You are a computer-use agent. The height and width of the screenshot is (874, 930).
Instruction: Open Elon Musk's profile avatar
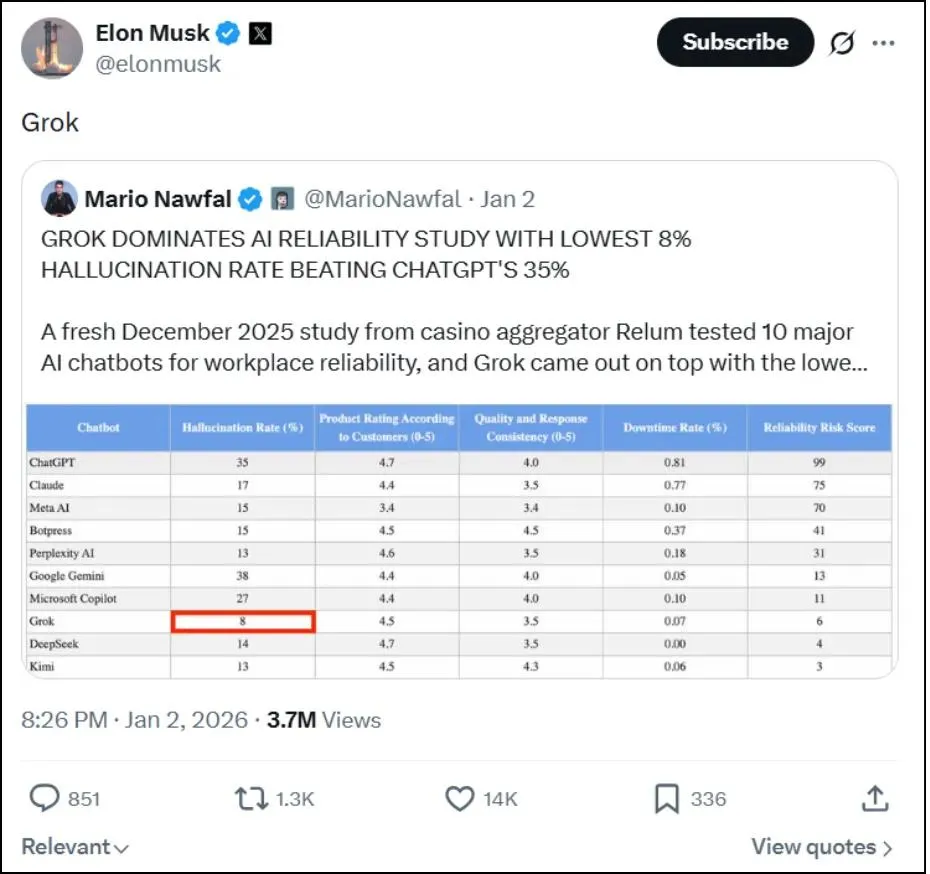tap(52, 48)
